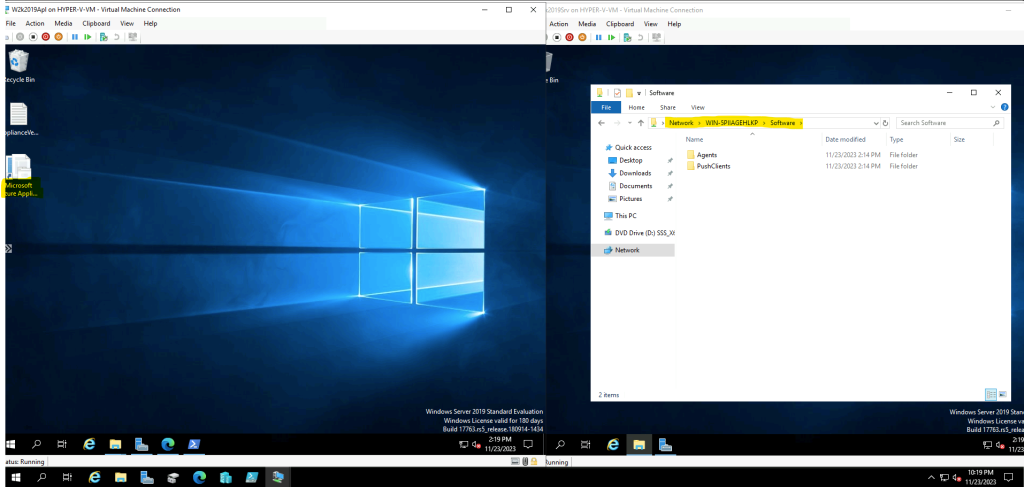Select This PC in navigation pane
The height and width of the screenshot is (487, 1024).
pos(620,215)
